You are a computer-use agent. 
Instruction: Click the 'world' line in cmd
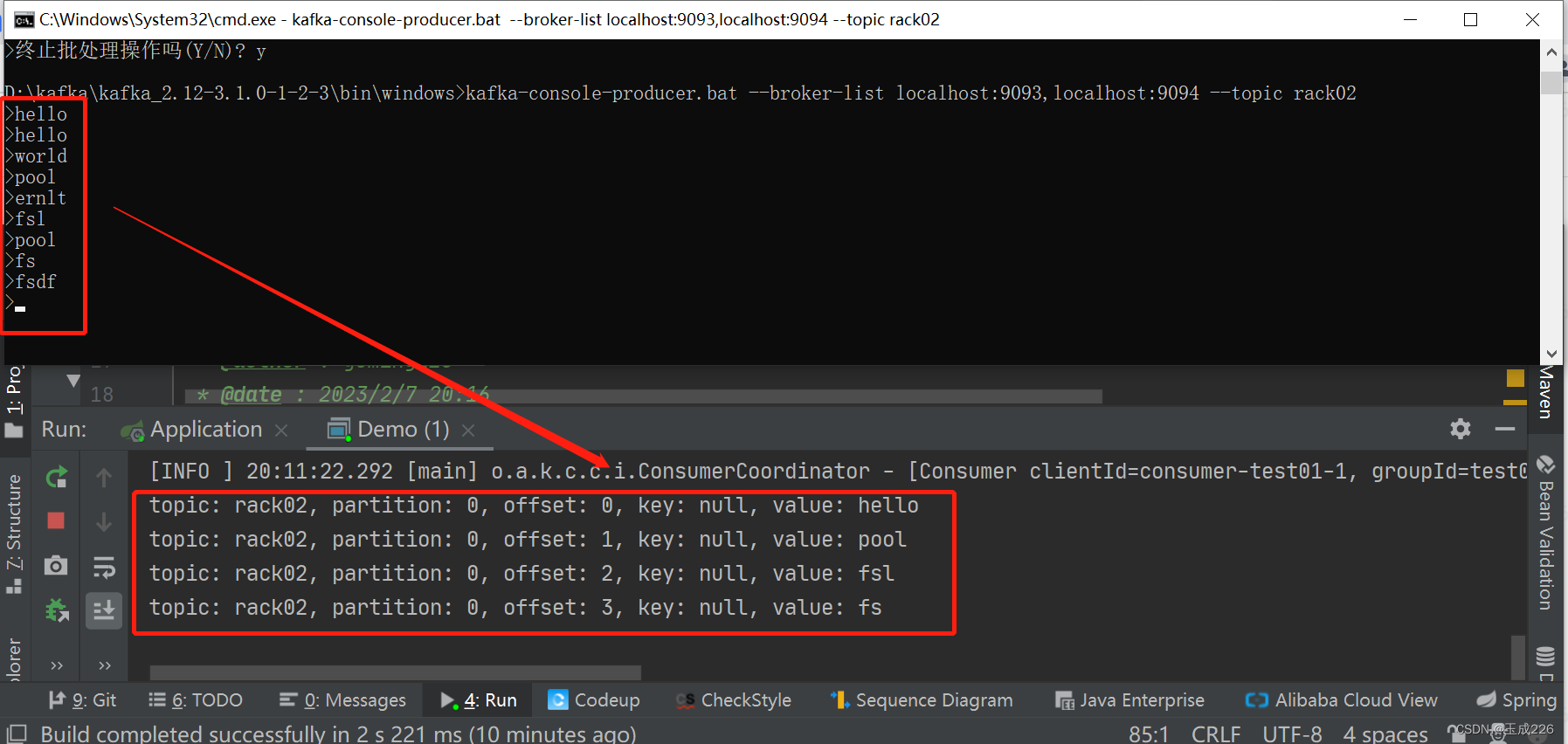[x=36, y=156]
